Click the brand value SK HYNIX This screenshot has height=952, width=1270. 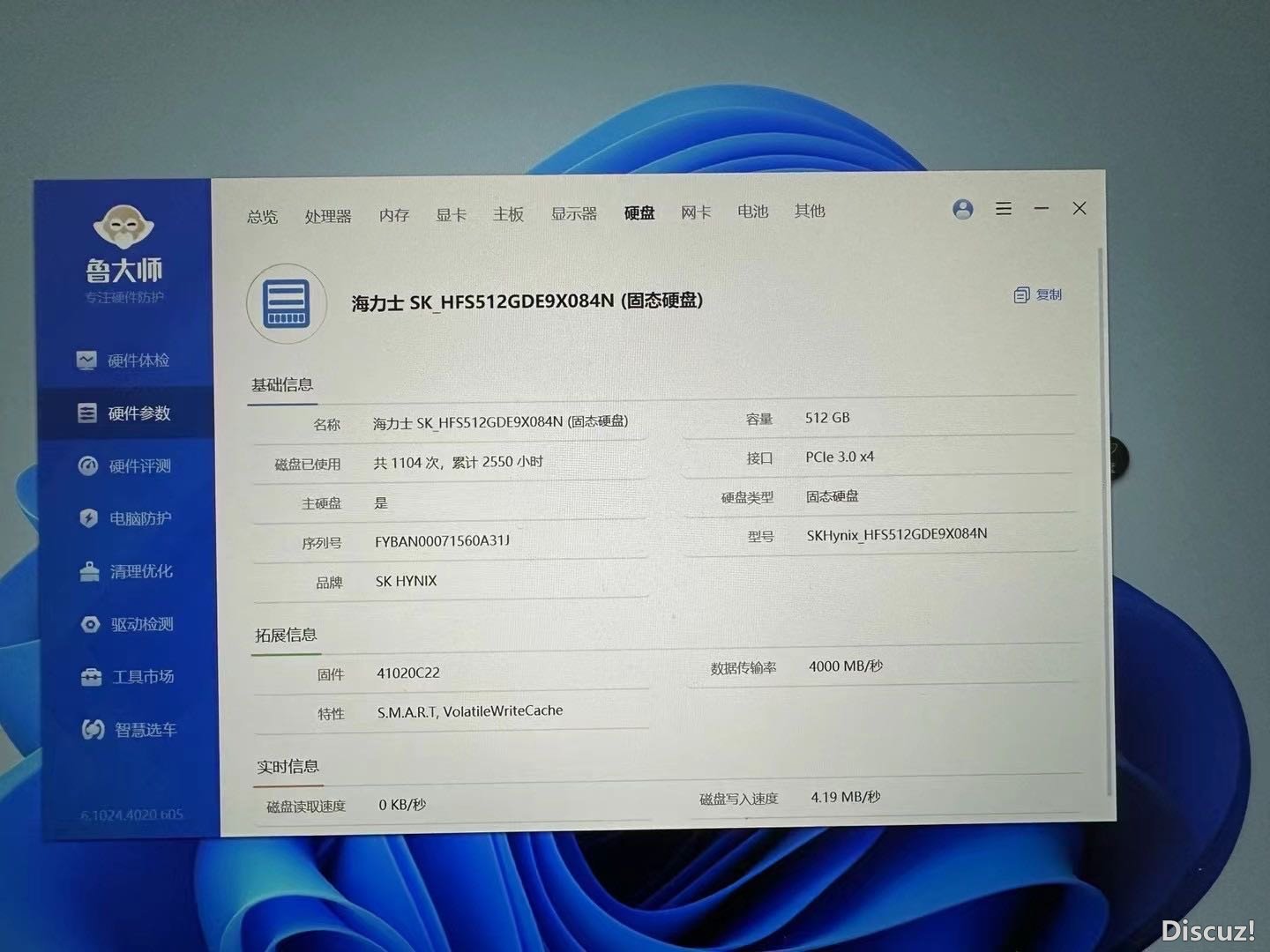[406, 581]
